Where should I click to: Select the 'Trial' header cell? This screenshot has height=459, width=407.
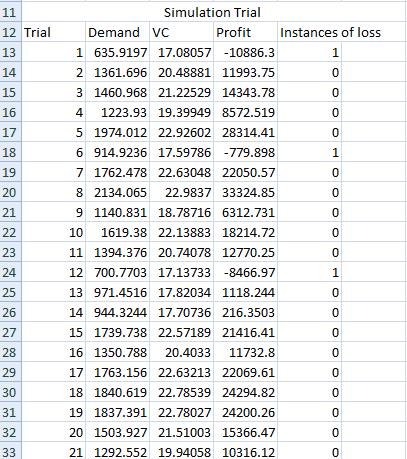click(x=53, y=32)
